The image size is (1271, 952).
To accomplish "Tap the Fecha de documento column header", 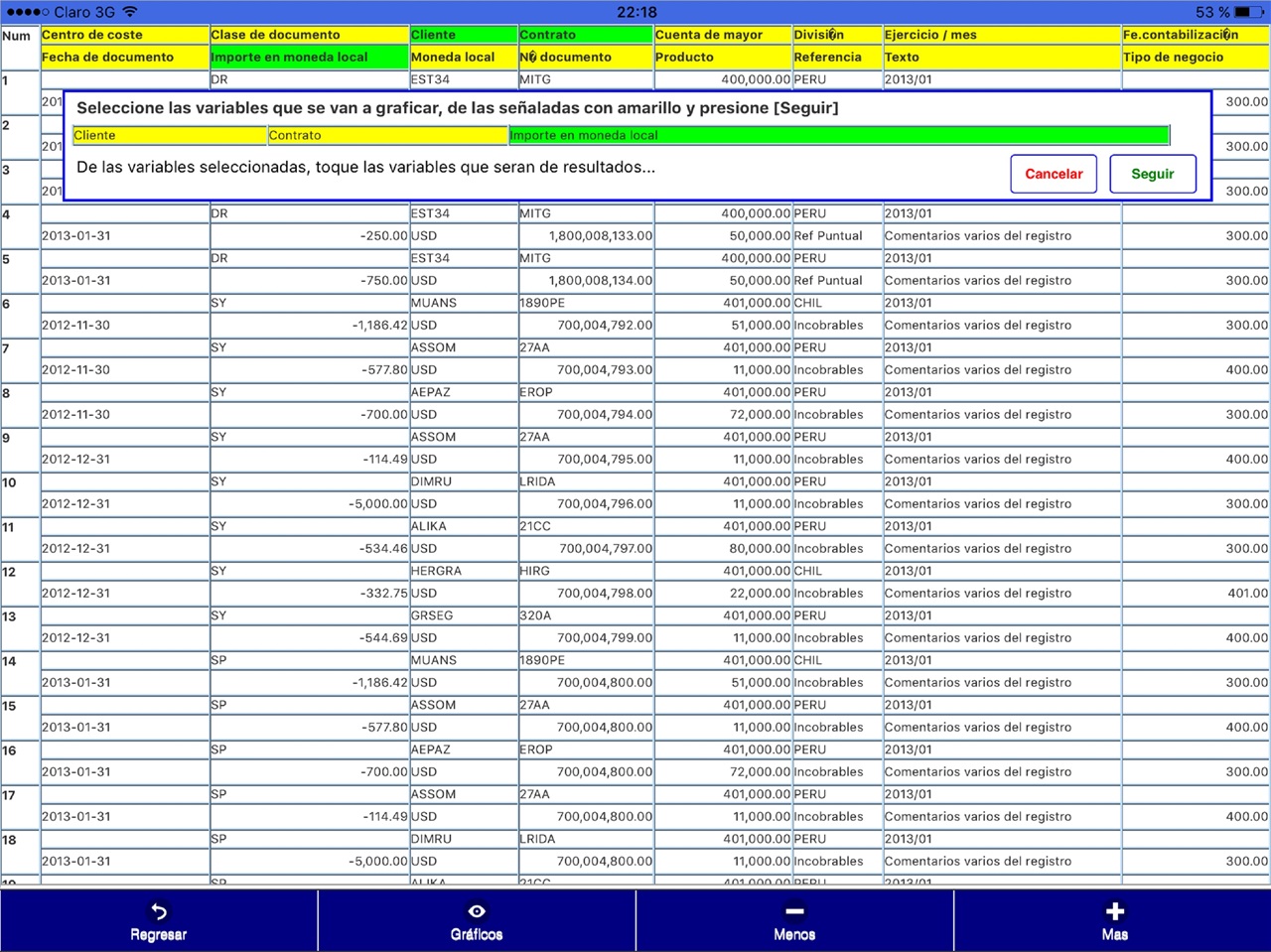I will [x=125, y=58].
